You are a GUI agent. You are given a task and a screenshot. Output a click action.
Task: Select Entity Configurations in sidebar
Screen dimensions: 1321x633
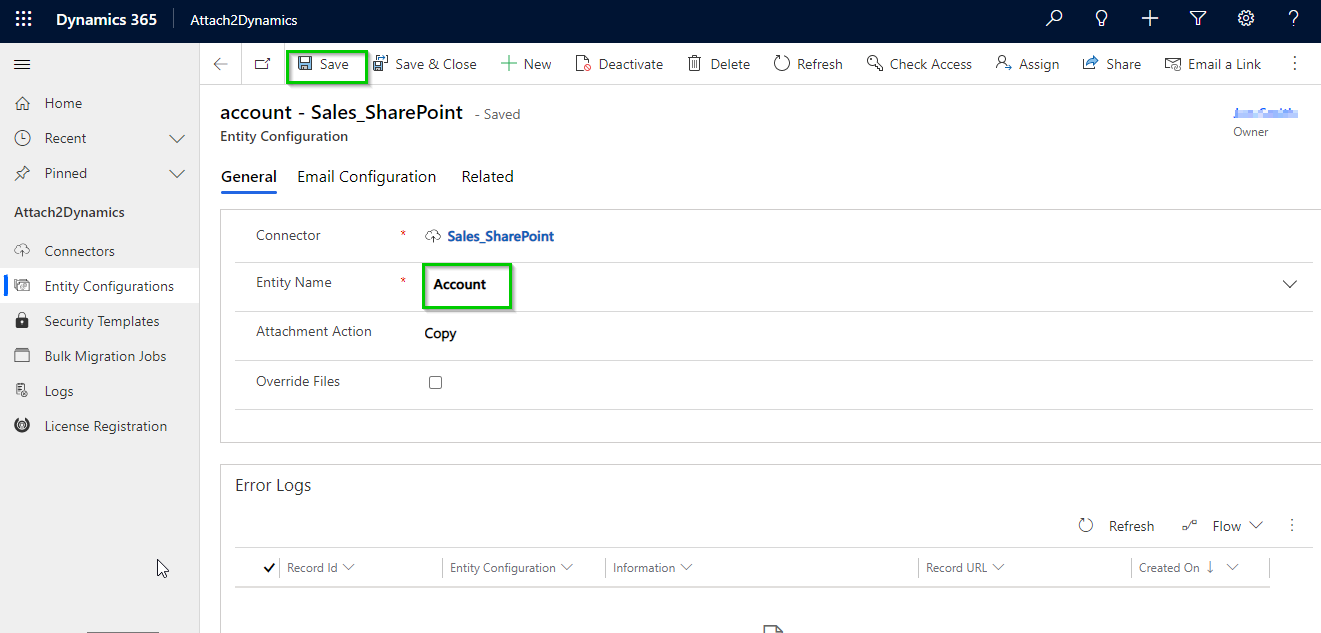pyautogui.click(x=100, y=286)
